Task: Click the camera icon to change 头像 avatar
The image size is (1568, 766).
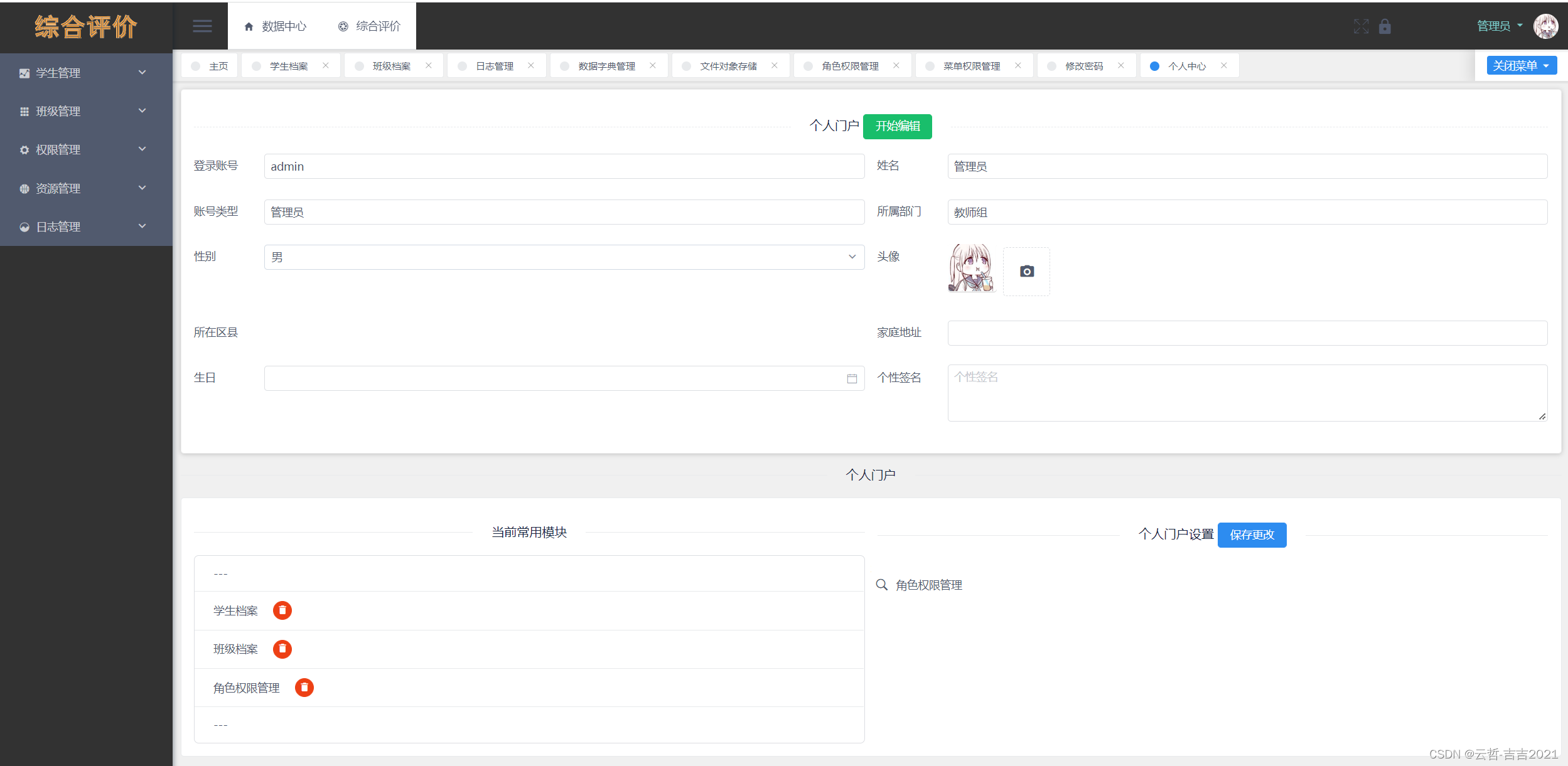Action: 1026,271
